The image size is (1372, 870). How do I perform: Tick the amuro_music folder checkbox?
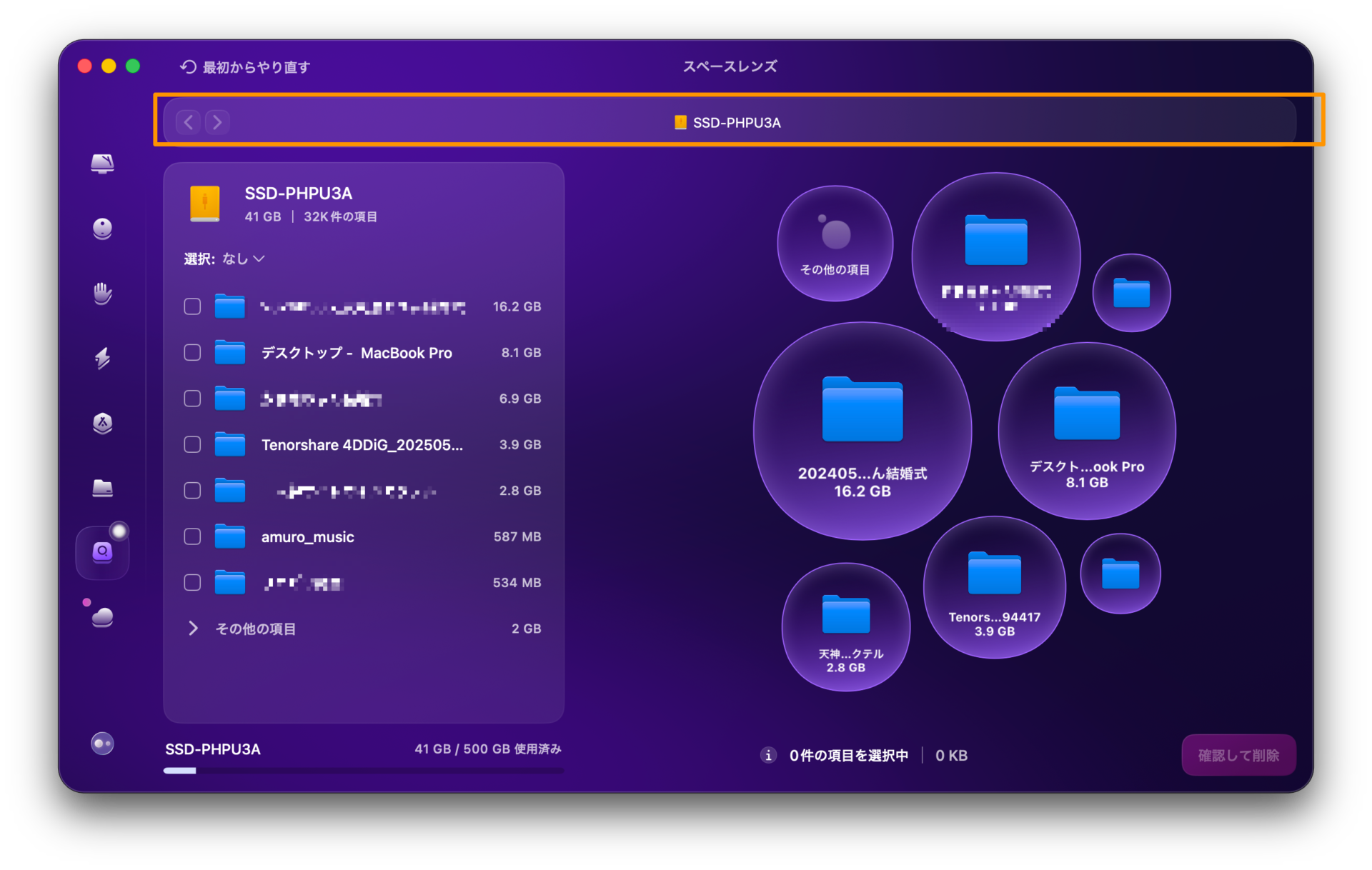tap(192, 536)
